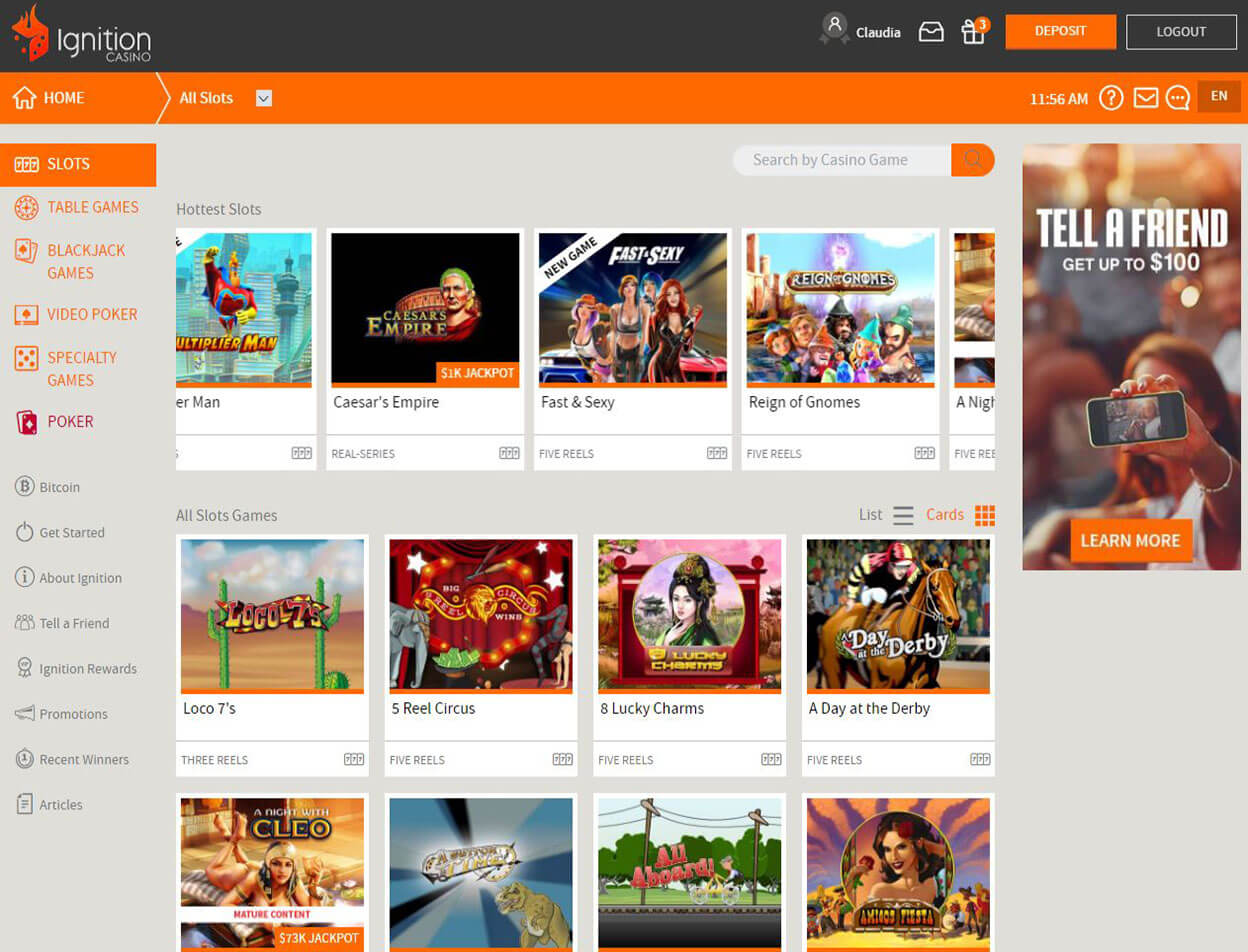Image resolution: width=1248 pixels, height=952 pixels.
Task: Click the Promotions link text
Action: pyautogui.click(x=73, y=714)
